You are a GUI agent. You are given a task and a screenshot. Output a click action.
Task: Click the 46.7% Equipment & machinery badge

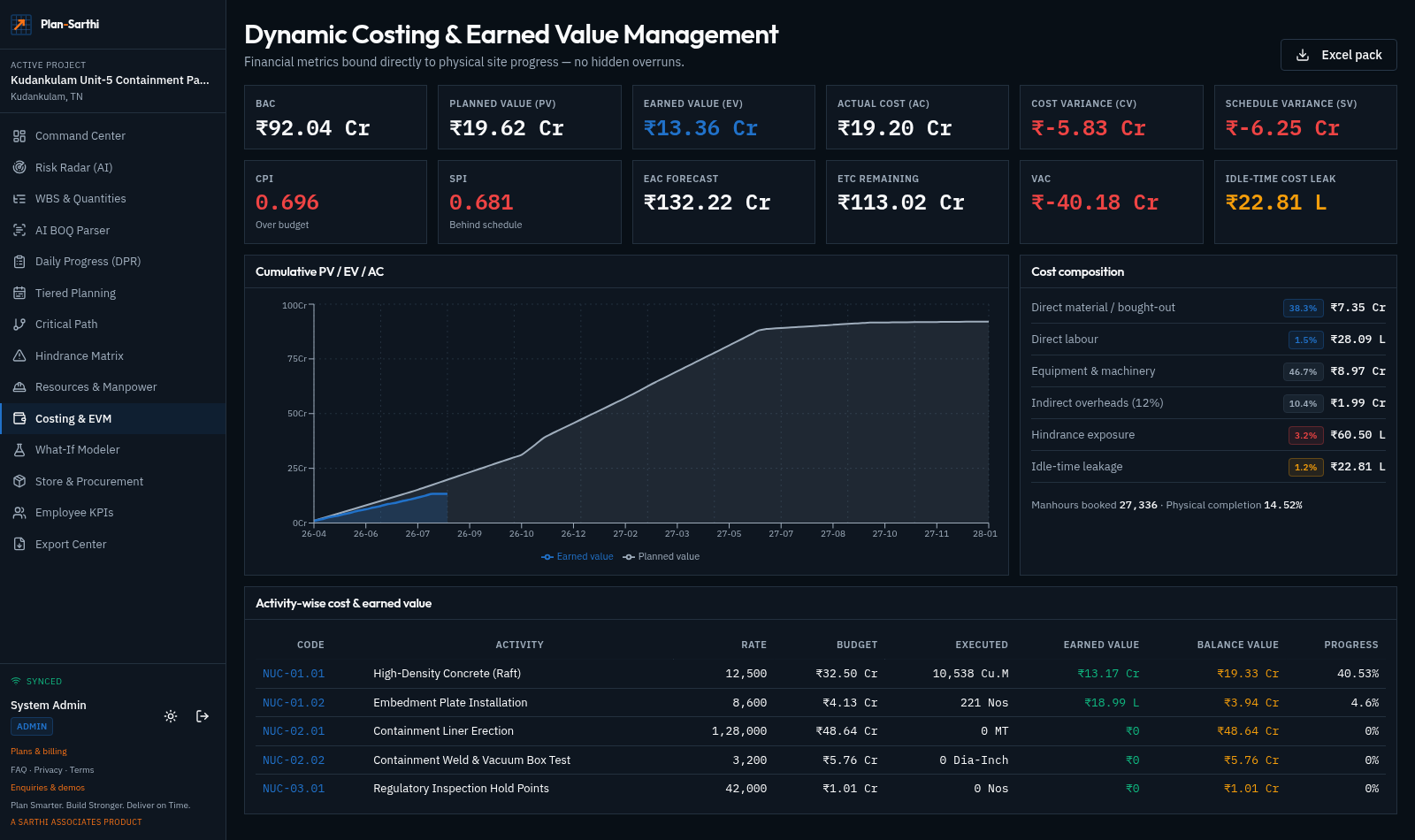pos(1303,371)
